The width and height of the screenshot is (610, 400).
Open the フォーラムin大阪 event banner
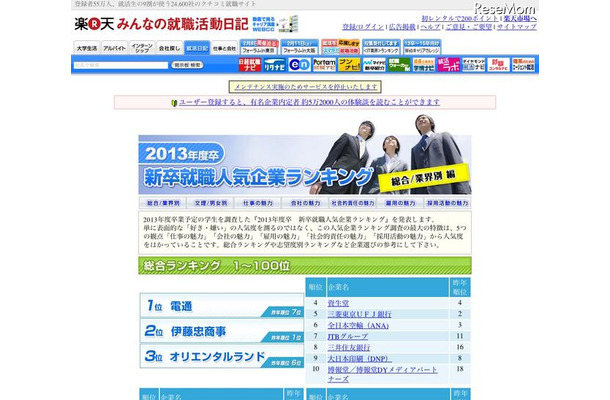pos(300,47)
